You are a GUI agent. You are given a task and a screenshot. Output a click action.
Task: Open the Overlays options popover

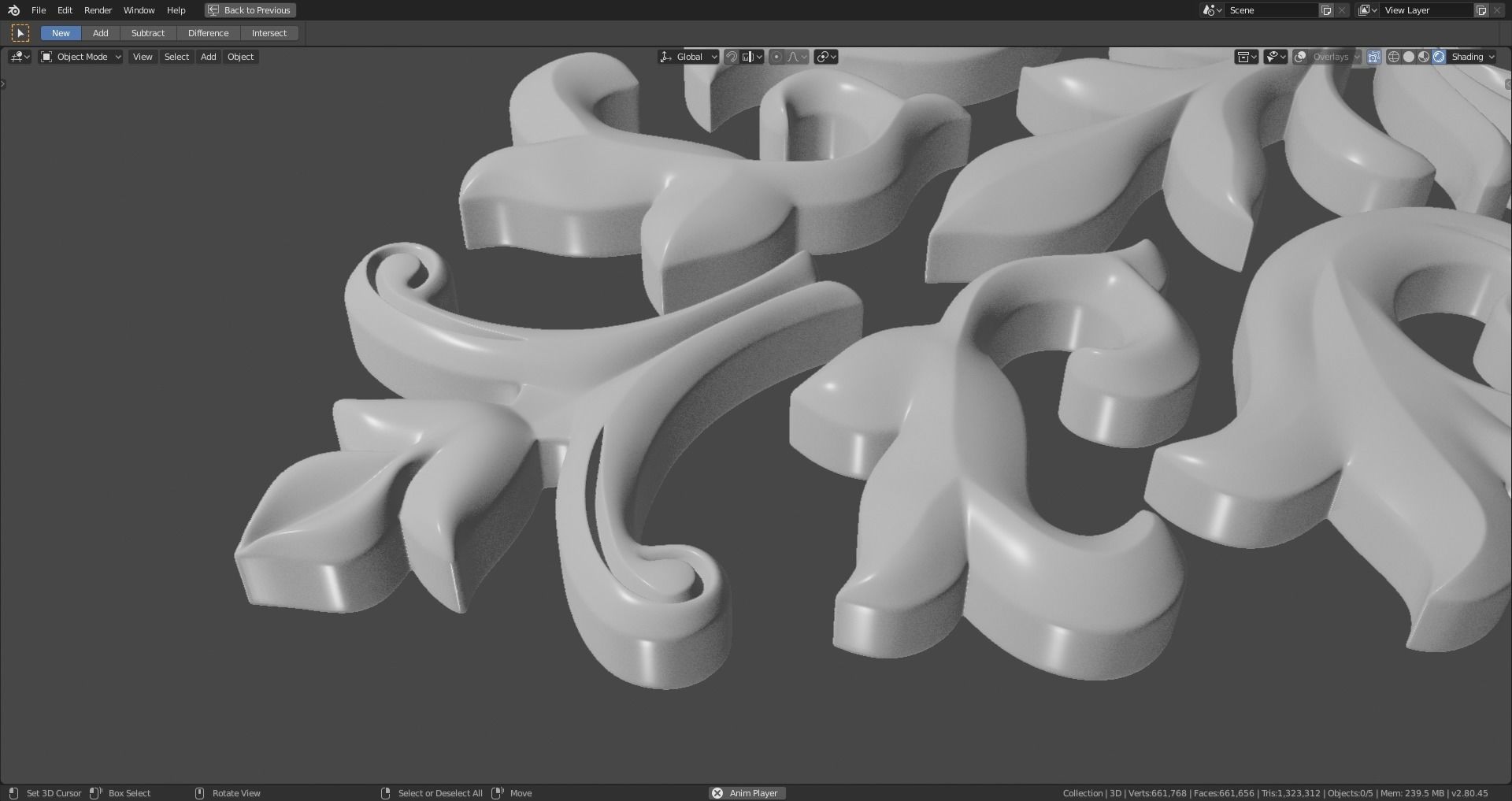(1336, 57)
